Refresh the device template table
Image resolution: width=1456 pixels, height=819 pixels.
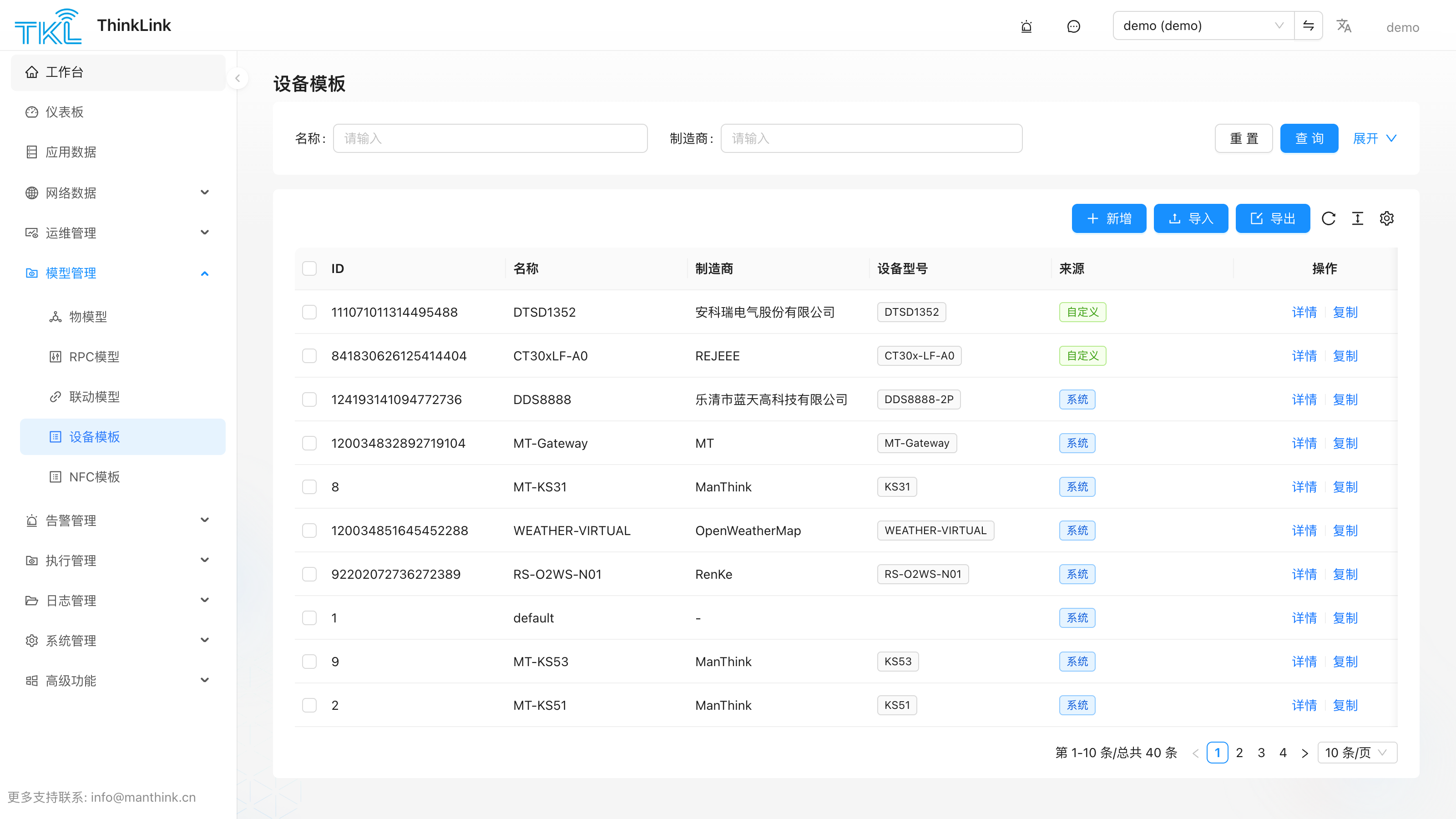pos(1328,218)
